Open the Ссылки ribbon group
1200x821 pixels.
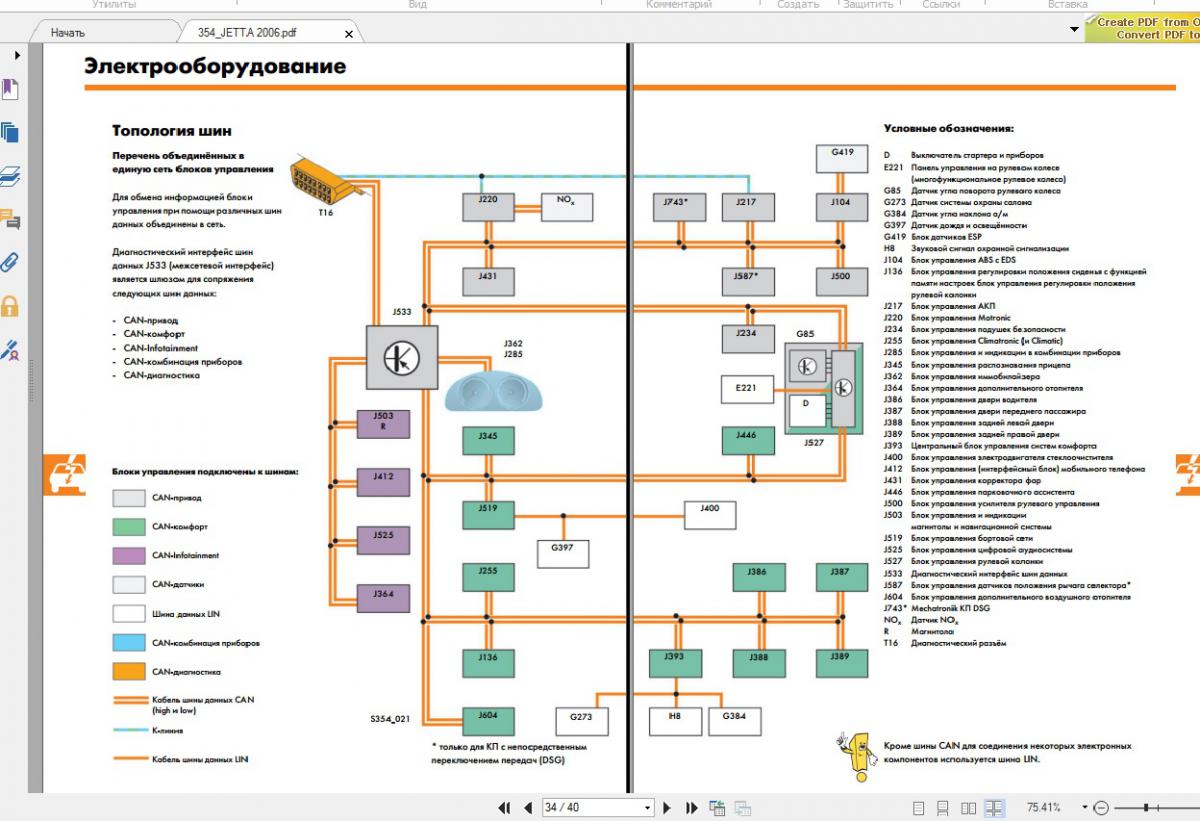941,5
